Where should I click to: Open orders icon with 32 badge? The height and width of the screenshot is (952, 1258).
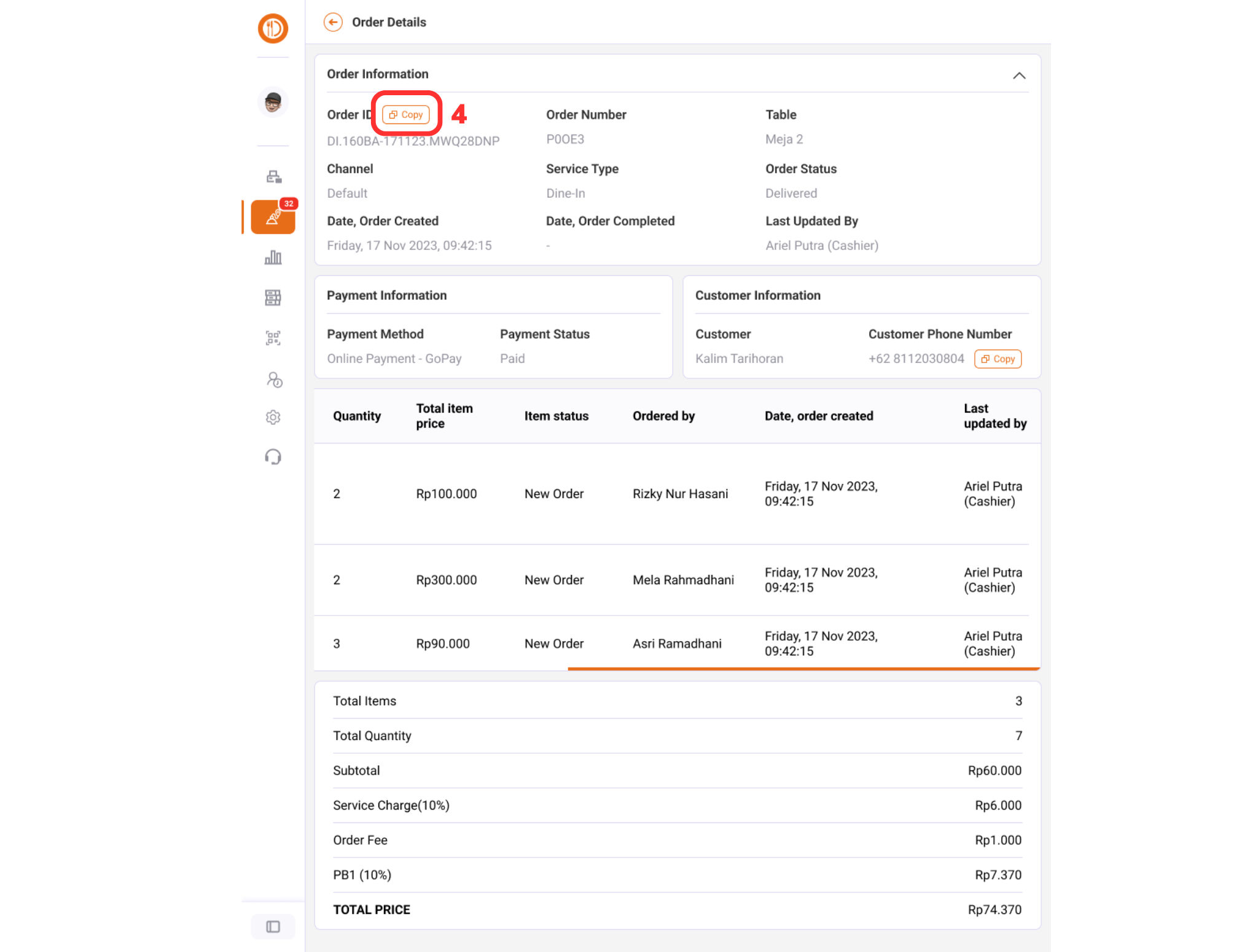tap(273, 217)
